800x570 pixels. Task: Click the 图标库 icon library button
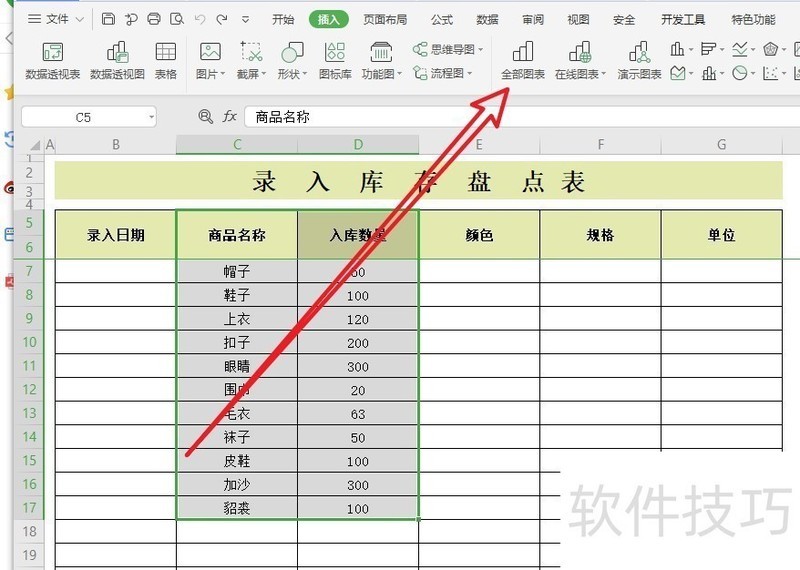335,60
